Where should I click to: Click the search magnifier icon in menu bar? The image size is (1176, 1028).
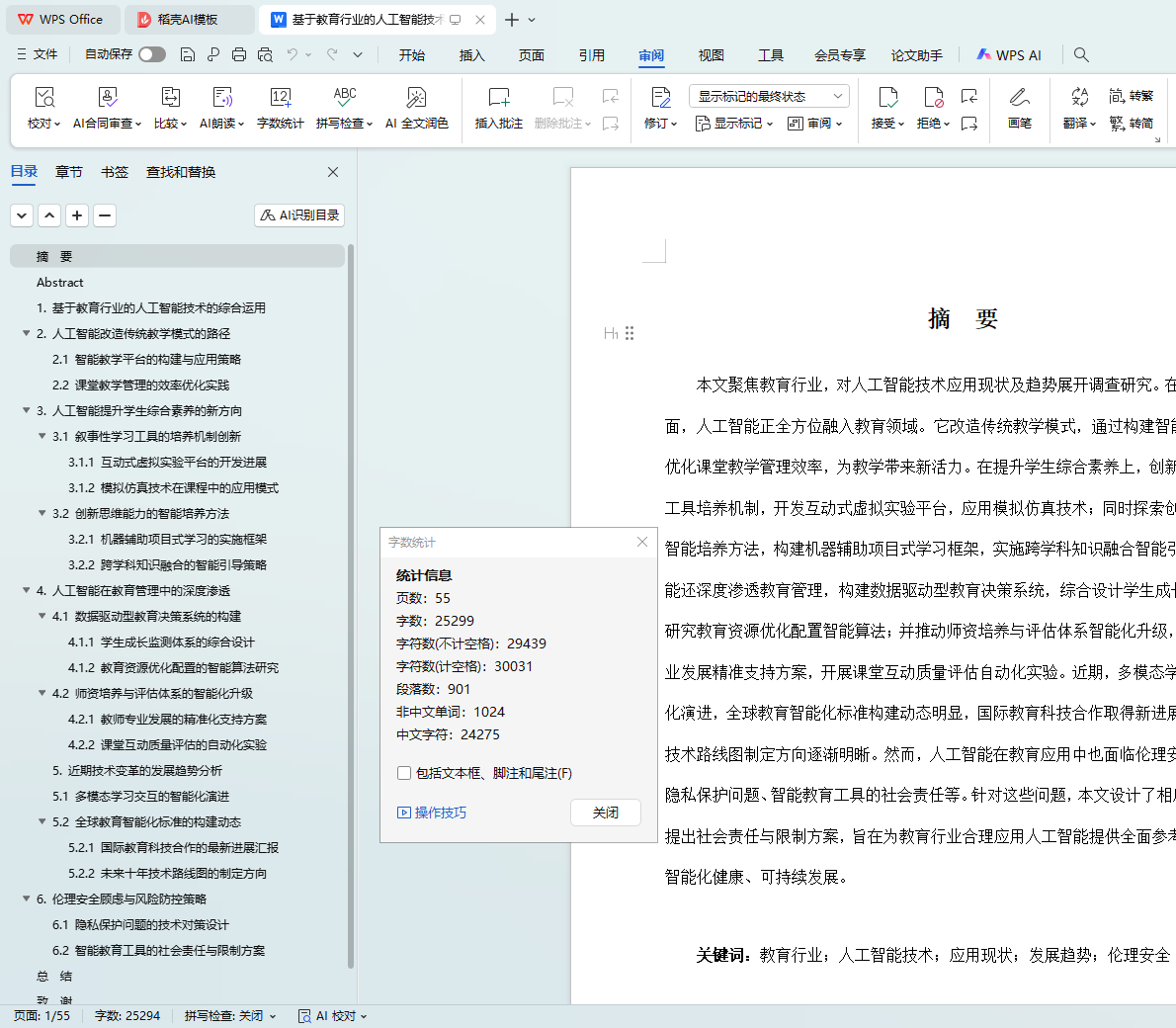tap(1081, 55)
